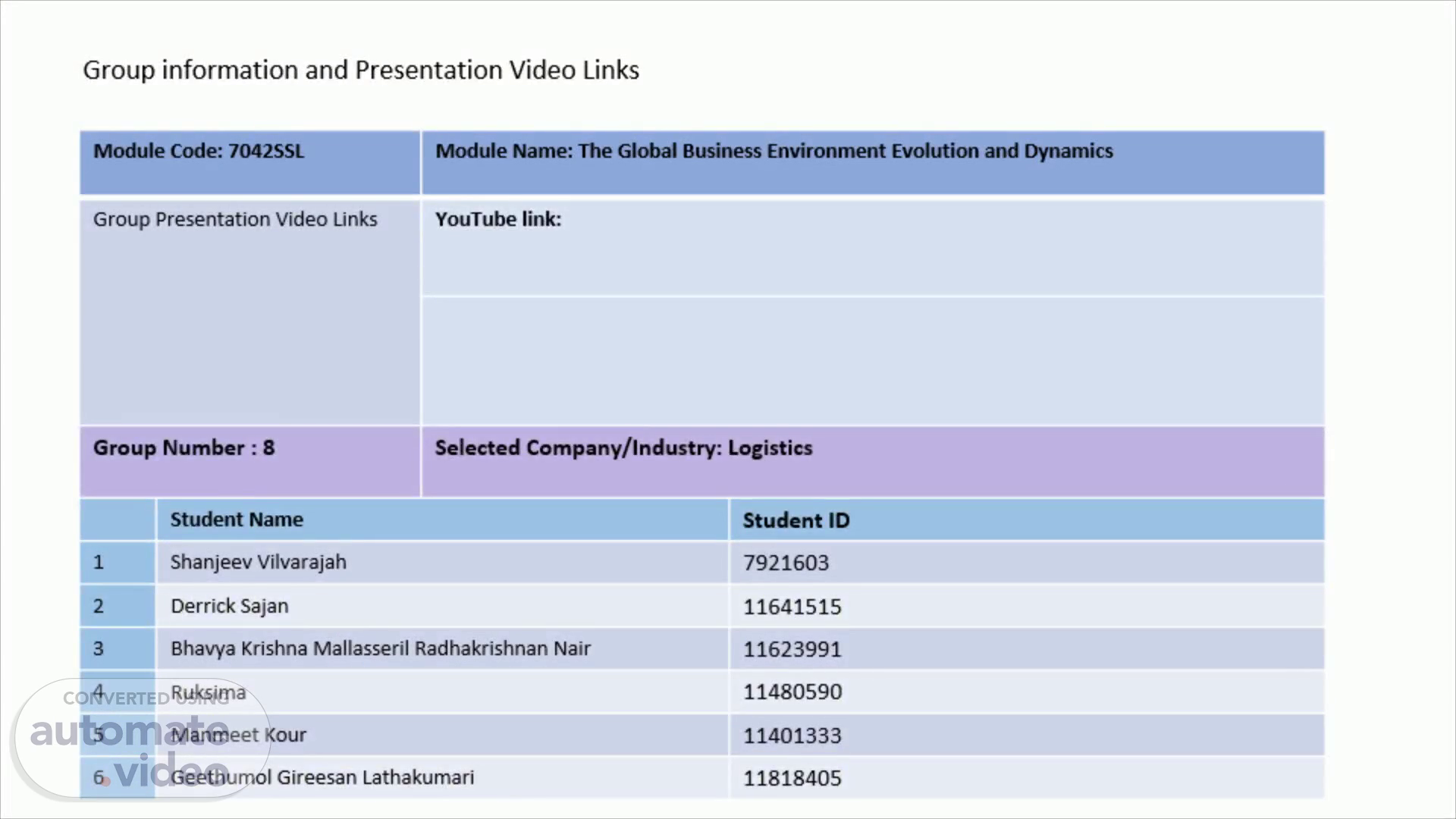
Task: Click student ID 11641515
Action: coord(792,607)
